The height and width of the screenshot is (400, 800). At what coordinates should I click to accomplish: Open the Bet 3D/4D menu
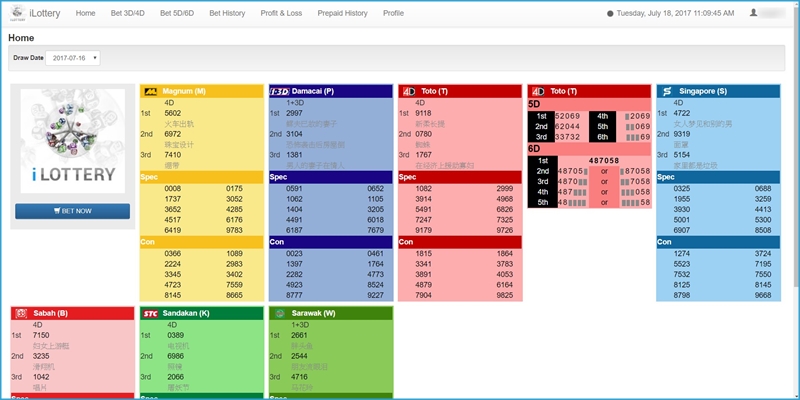point(130,14)
